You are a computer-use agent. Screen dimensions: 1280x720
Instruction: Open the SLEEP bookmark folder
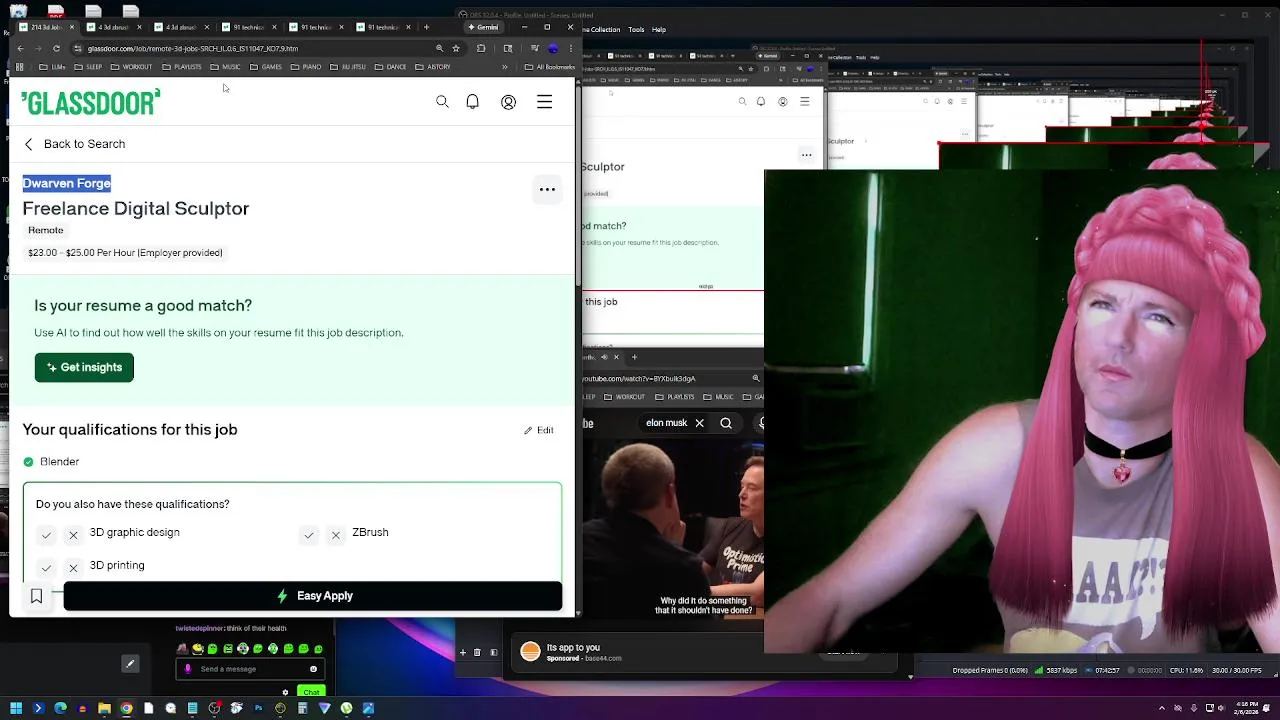pos(88,67)
